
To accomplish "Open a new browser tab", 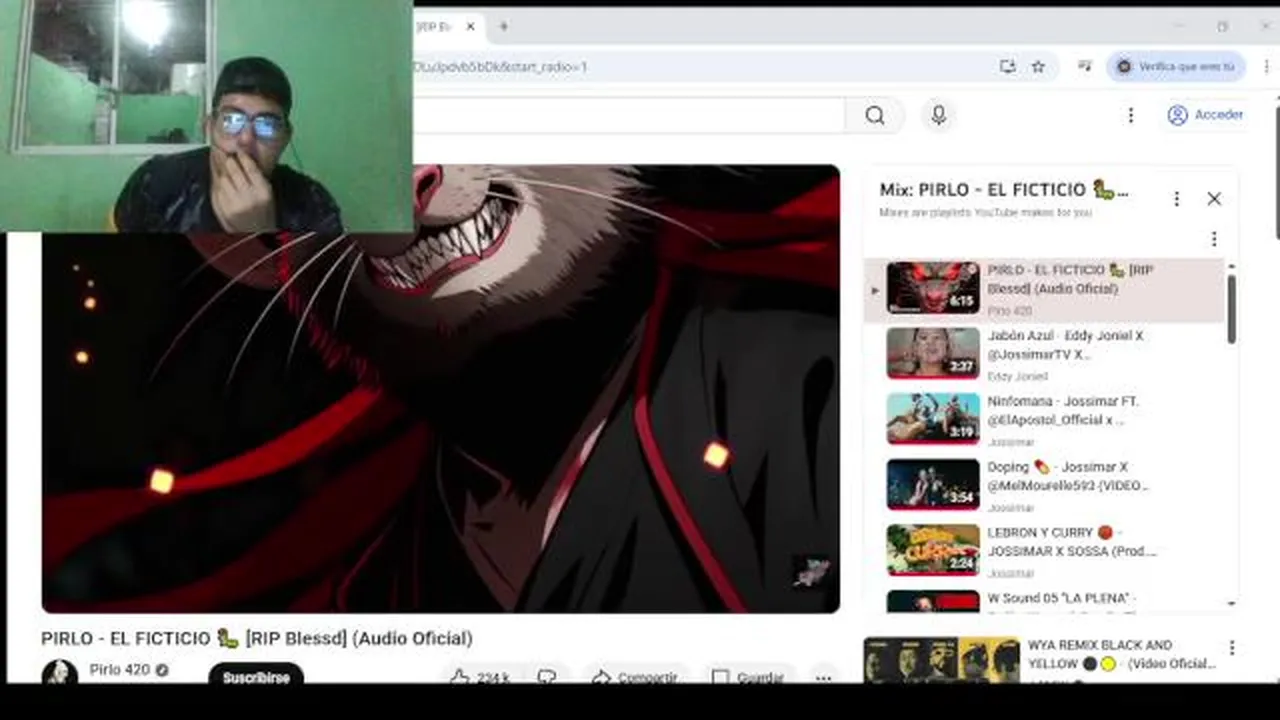I will coord(503,27).
